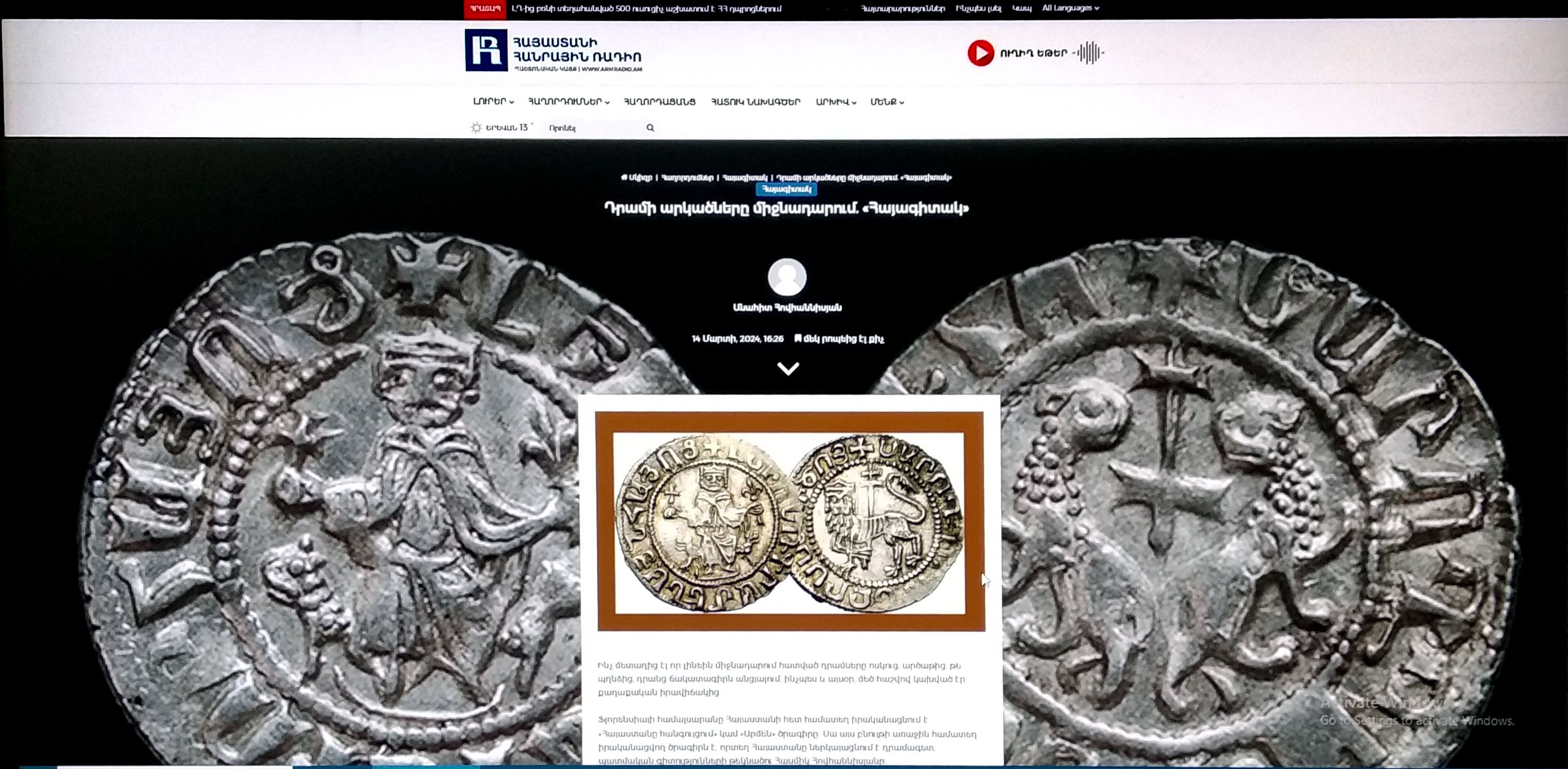Click the author avatar icon

[x=787, y=277]
